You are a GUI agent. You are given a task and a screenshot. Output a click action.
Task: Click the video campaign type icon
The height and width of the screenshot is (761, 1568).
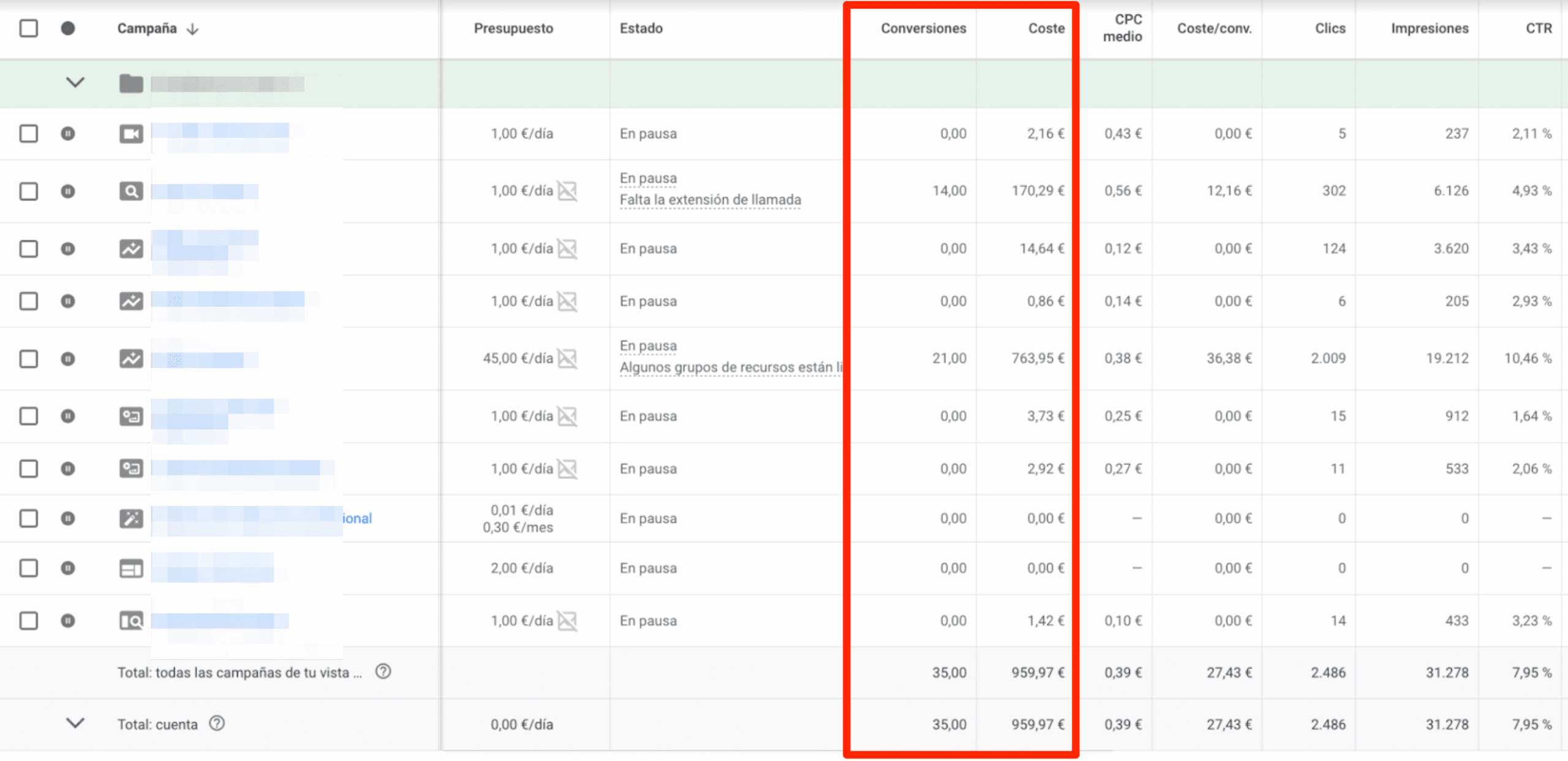tap(130, 133)
